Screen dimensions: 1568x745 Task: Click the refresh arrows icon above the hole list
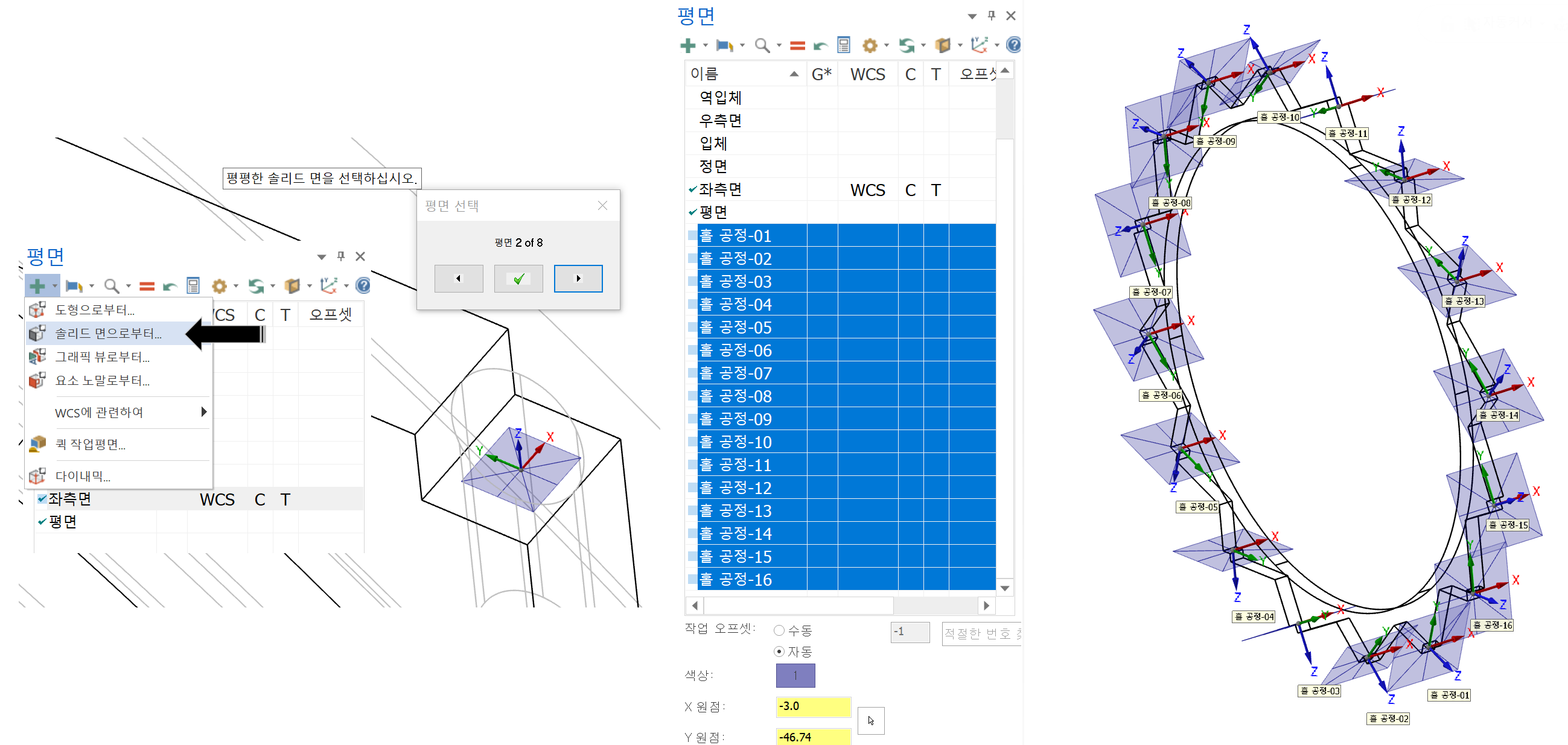pyautogui.click(x=907, y=46)
